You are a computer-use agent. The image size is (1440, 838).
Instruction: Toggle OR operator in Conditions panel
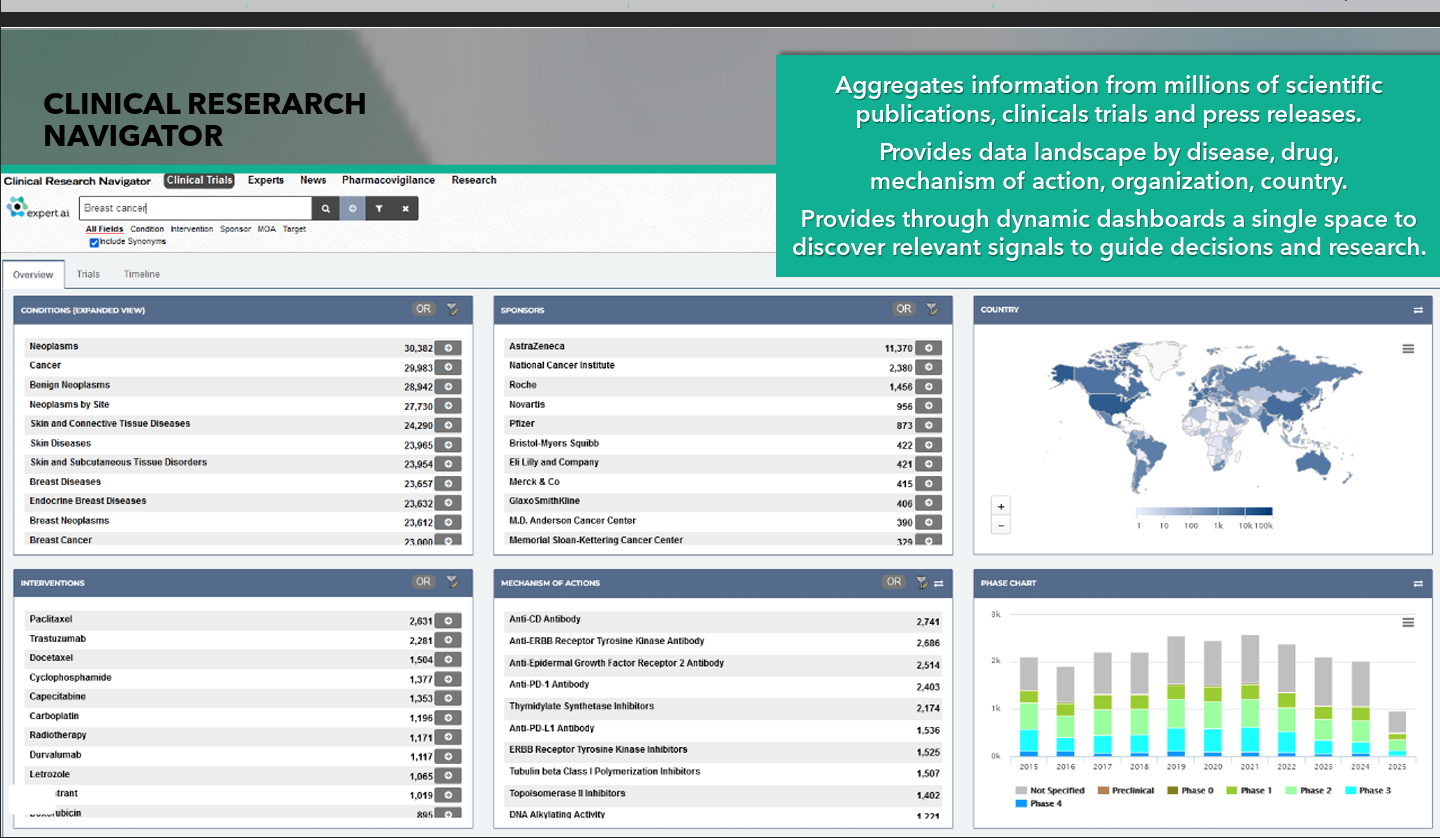[424, 309]
